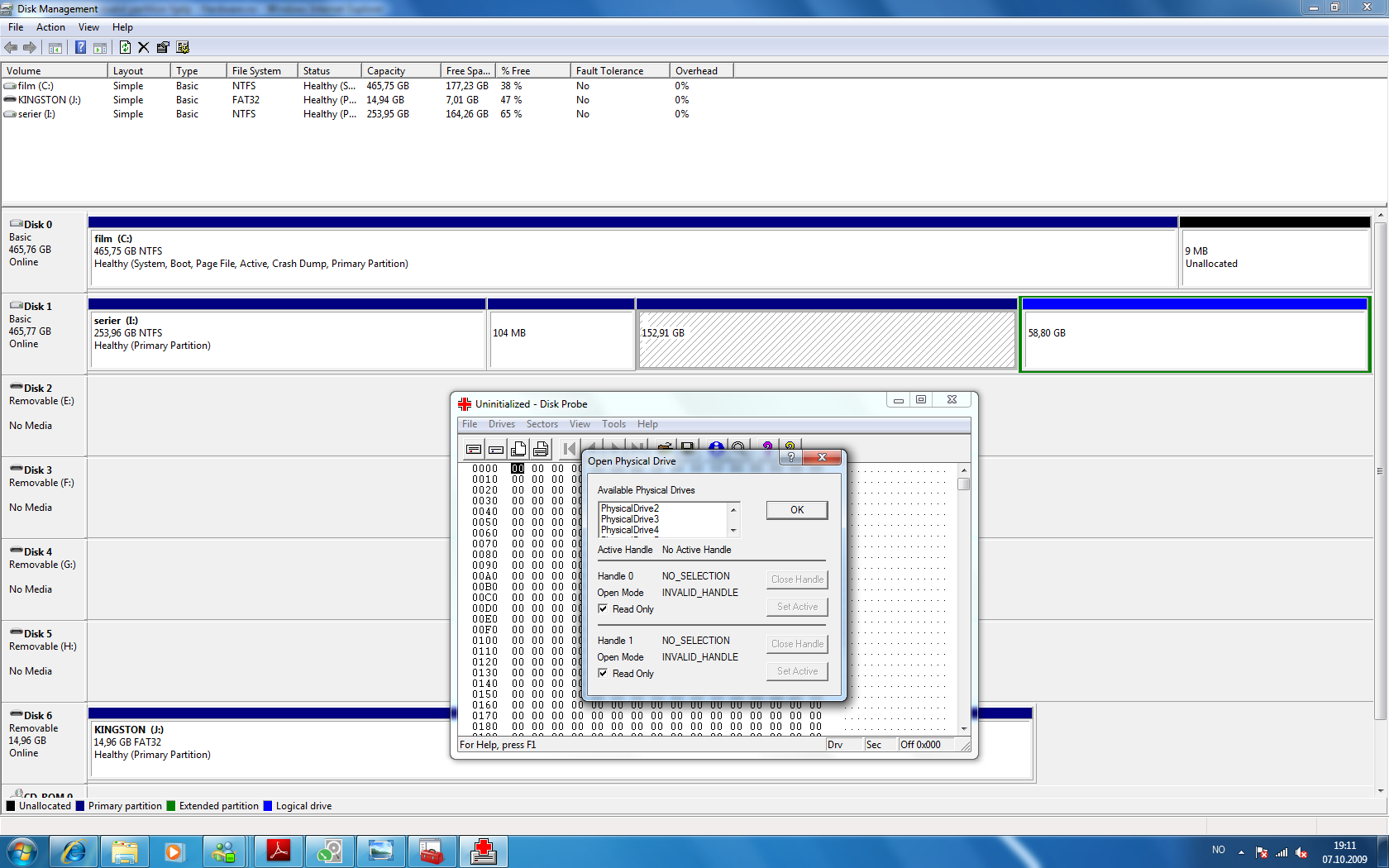Open Windows Explorer folder on taskbar
The height and width of the screenshot is (868, 1389).
tap(125, 851)
